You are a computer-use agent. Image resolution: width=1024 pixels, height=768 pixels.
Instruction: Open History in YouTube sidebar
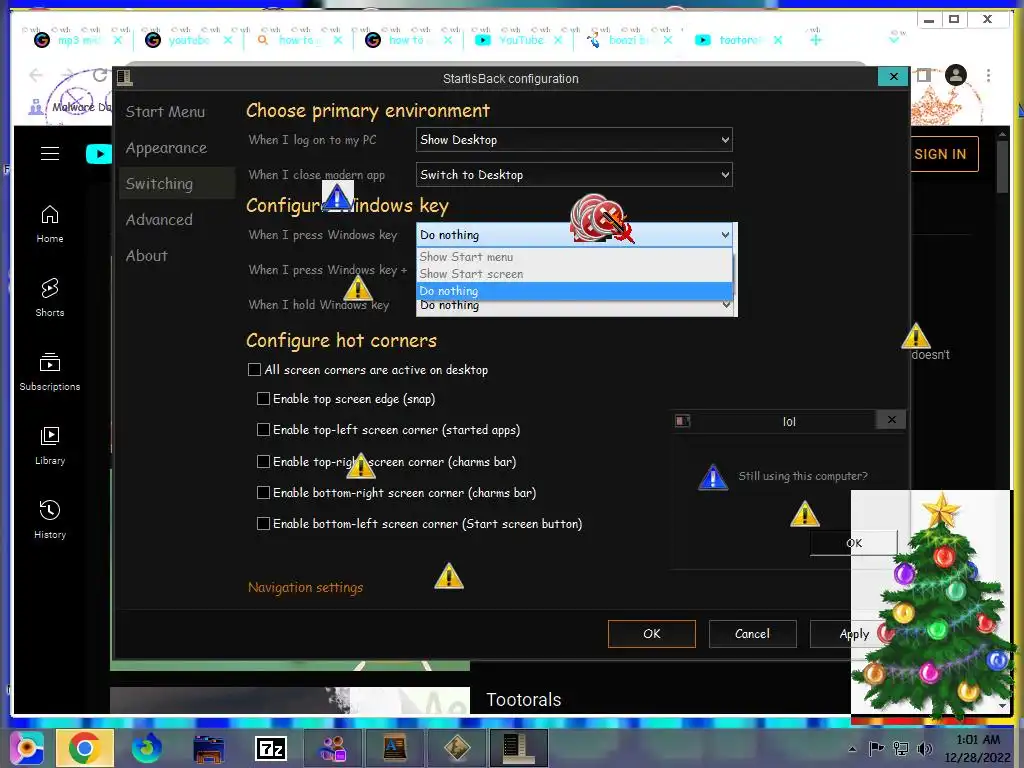pyautogui.click(x=50, y=519)
